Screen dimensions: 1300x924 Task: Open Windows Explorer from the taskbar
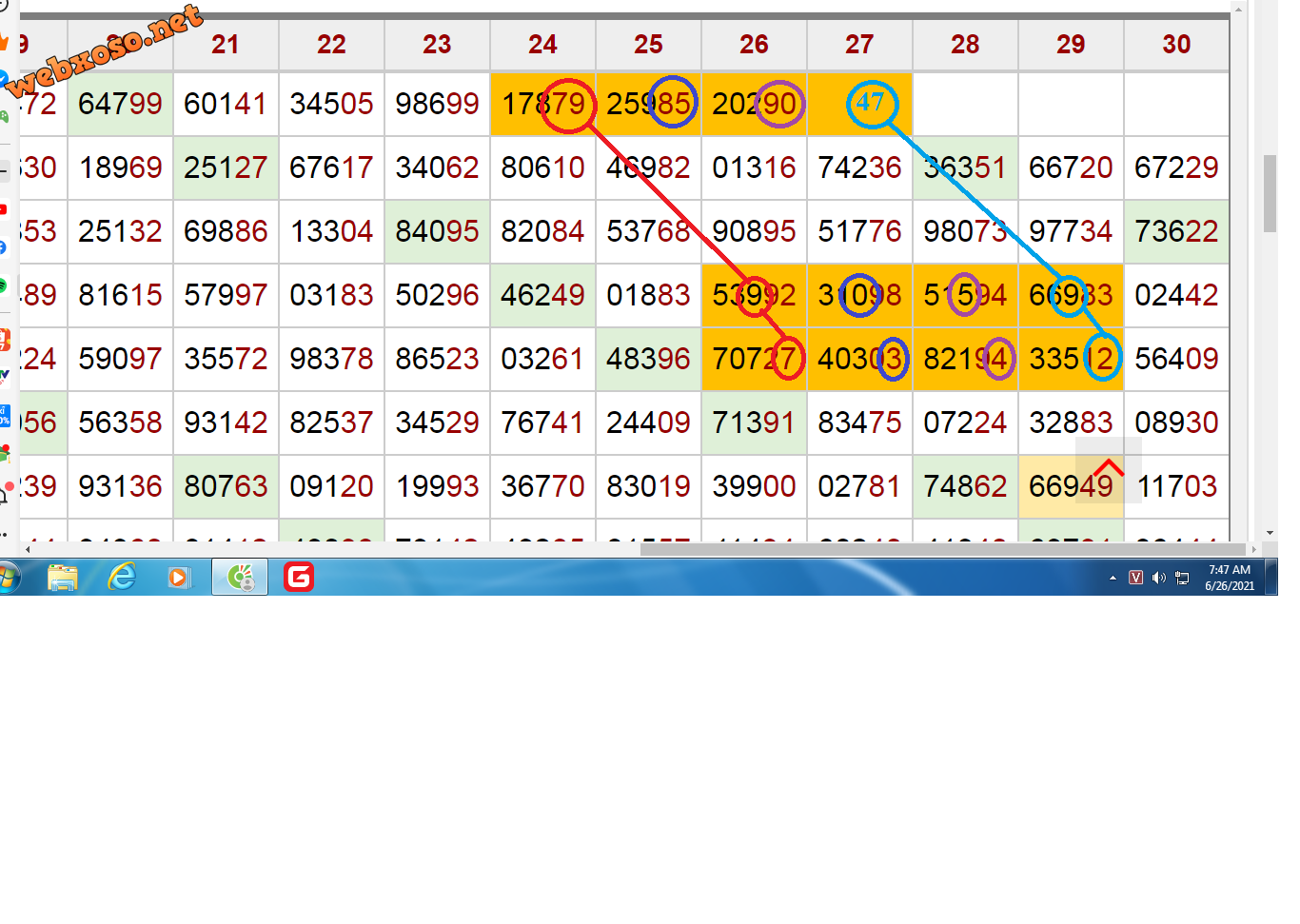pos(63,577)
